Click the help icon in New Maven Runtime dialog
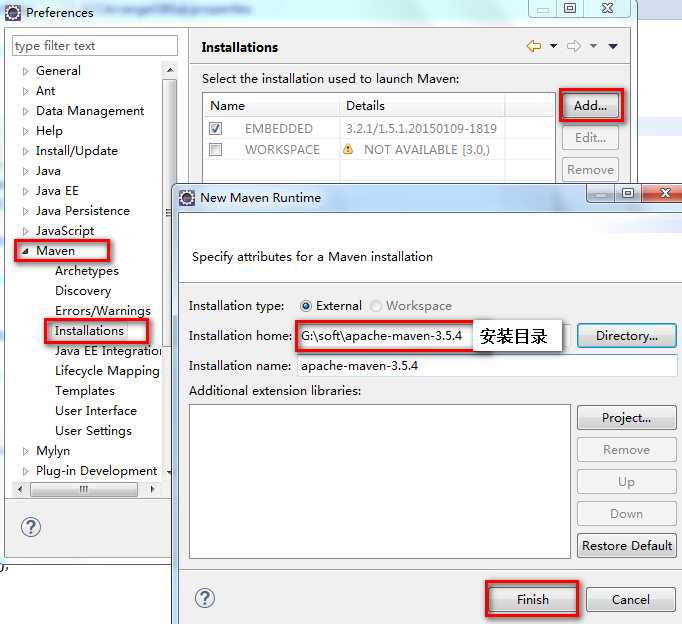 [205, 598]
